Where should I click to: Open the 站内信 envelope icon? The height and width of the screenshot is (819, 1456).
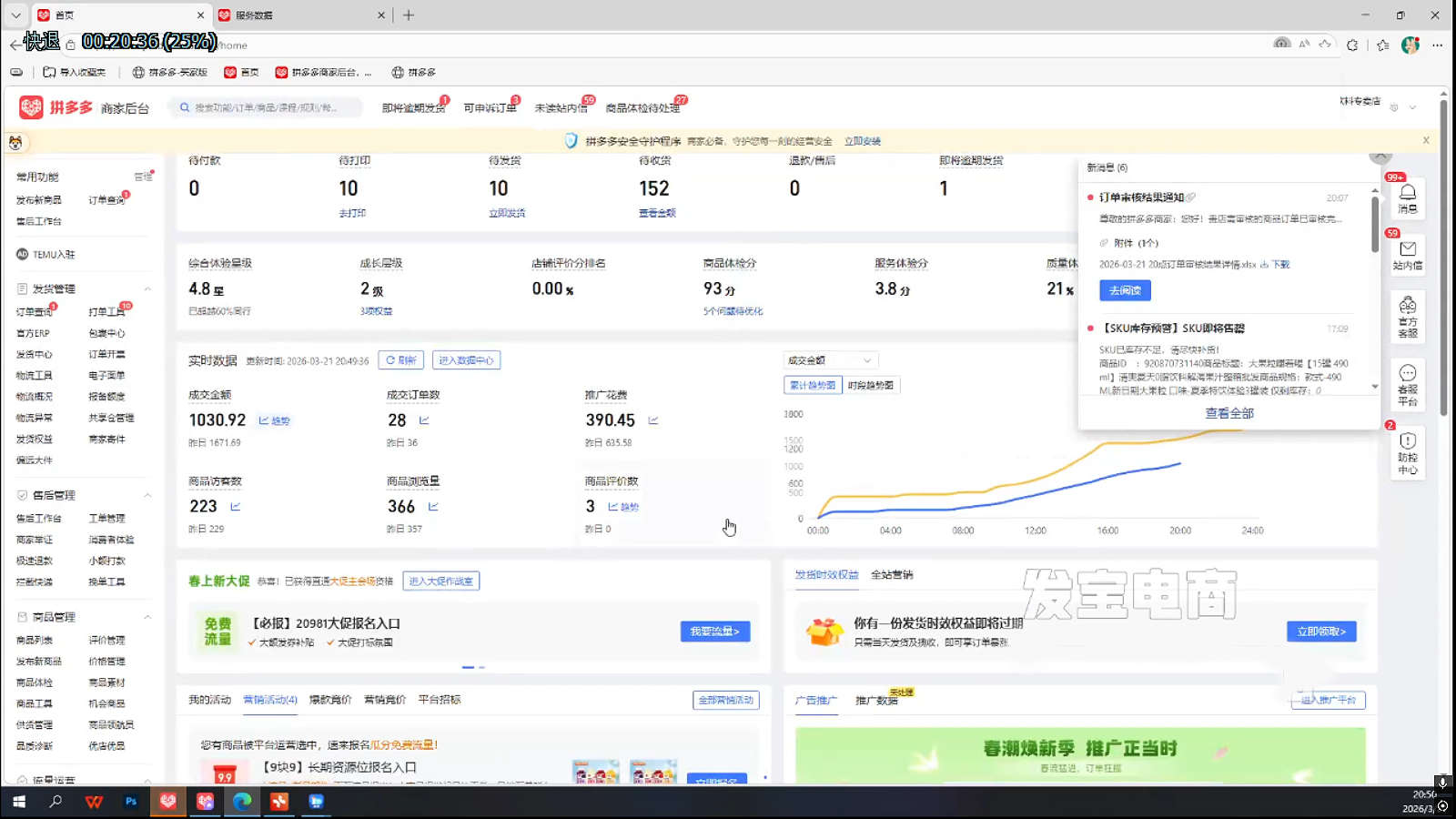tap(1407, 253)
